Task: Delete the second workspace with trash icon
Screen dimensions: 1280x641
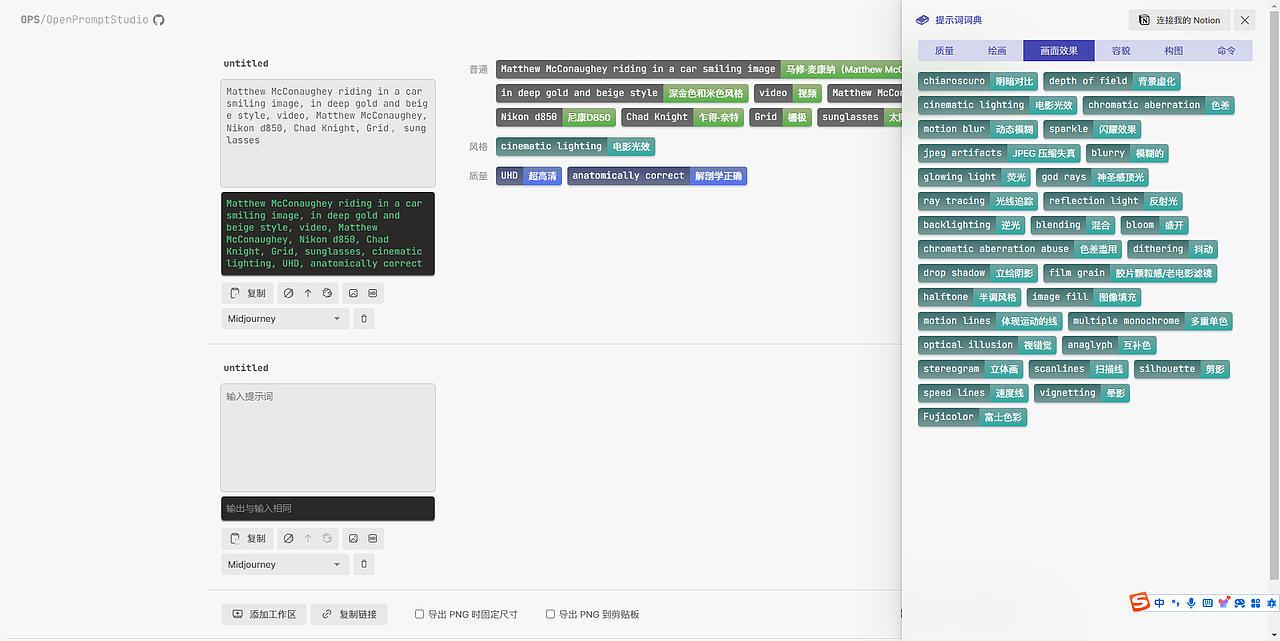Action: click(x=364, y=564)
